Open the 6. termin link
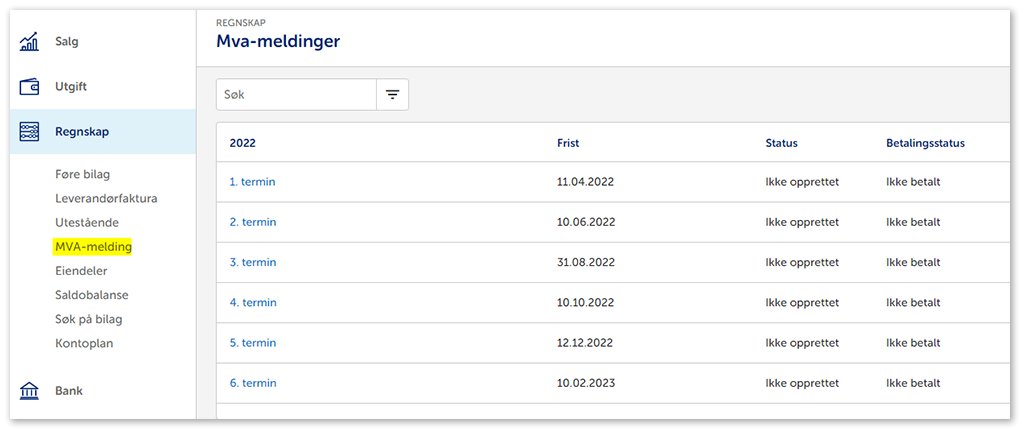 click(253, 383)
